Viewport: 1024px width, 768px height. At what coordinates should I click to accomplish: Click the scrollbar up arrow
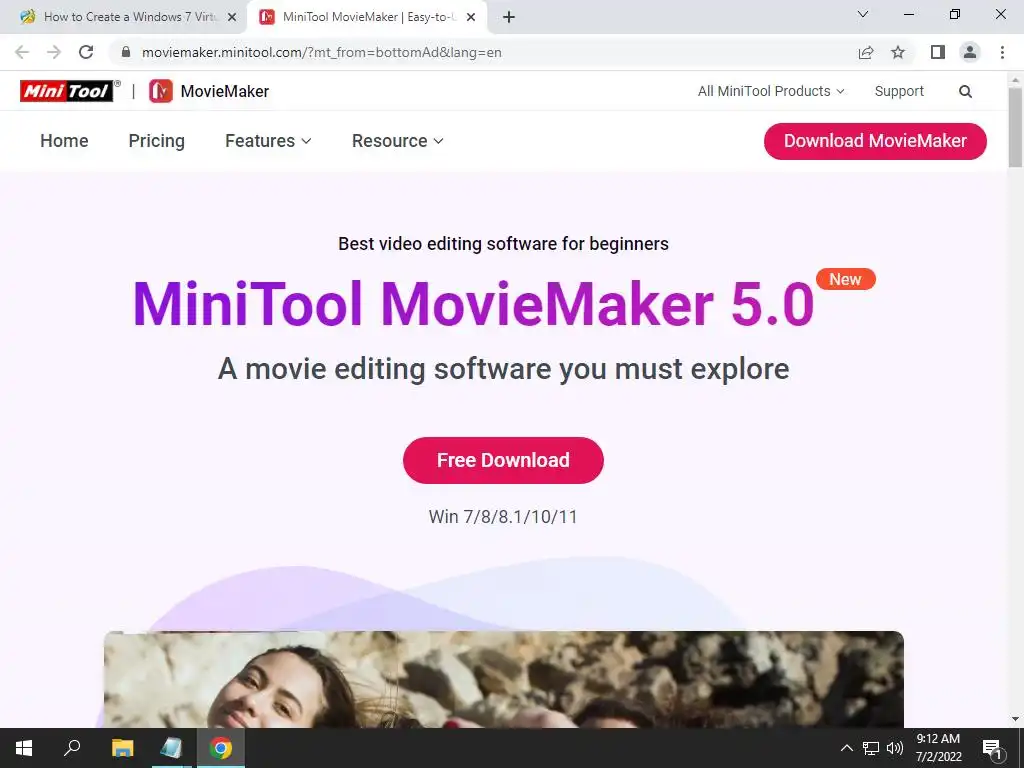pos(1016,80)
